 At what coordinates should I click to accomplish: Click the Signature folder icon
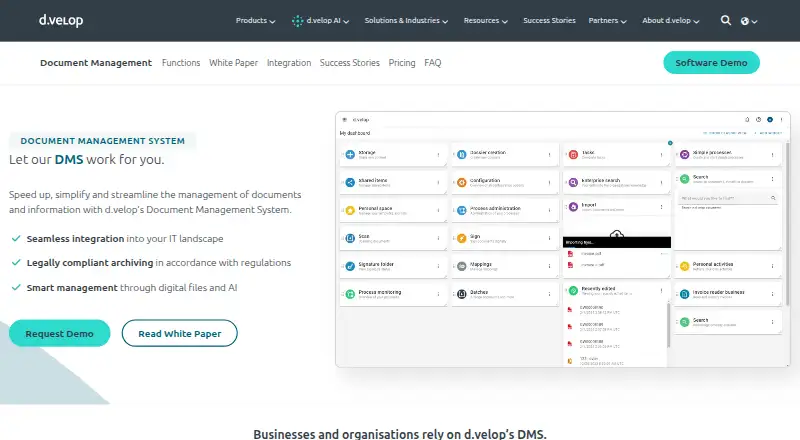tap(350, 266)
